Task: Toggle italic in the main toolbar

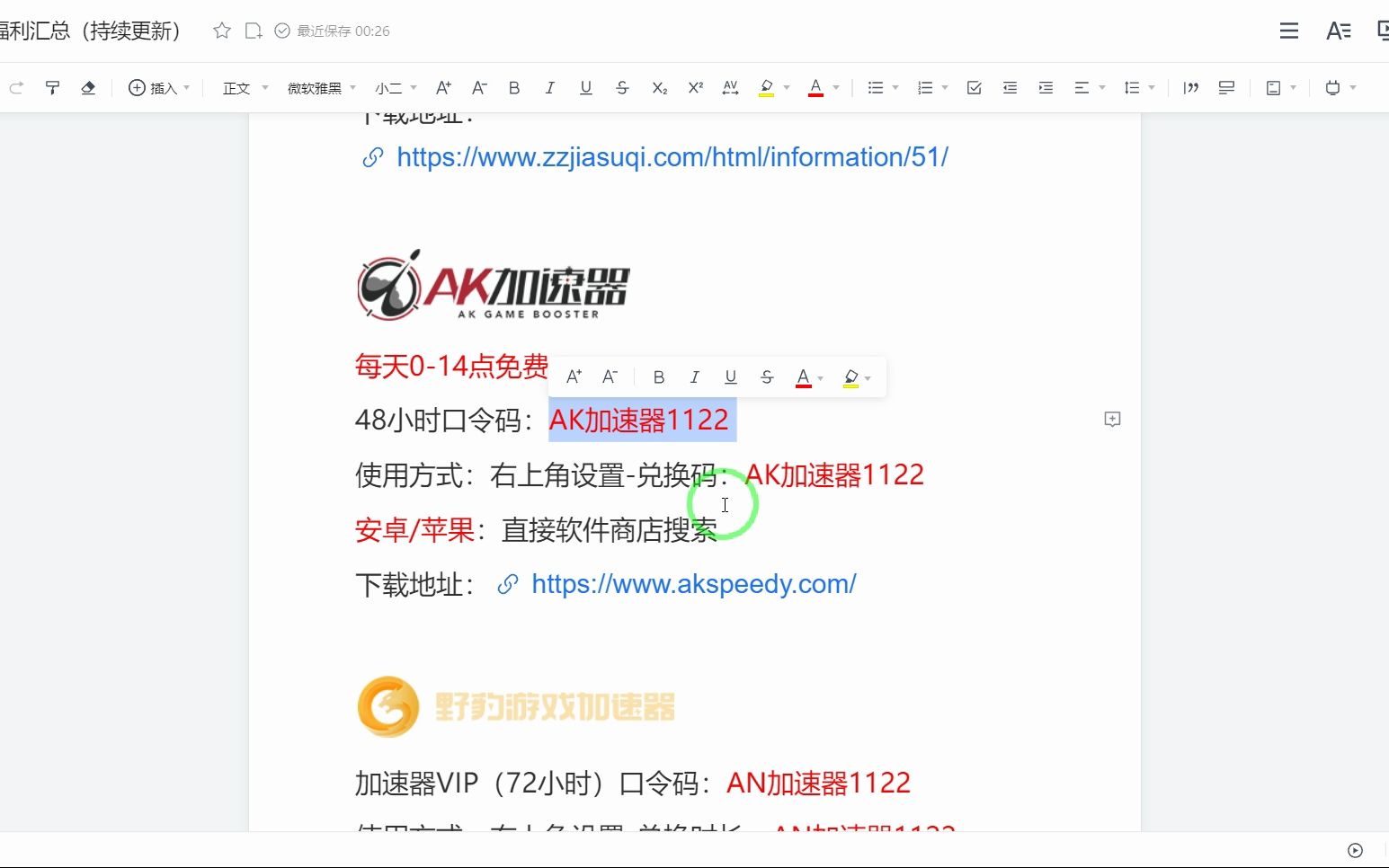Action: click(x=549, y=88)
